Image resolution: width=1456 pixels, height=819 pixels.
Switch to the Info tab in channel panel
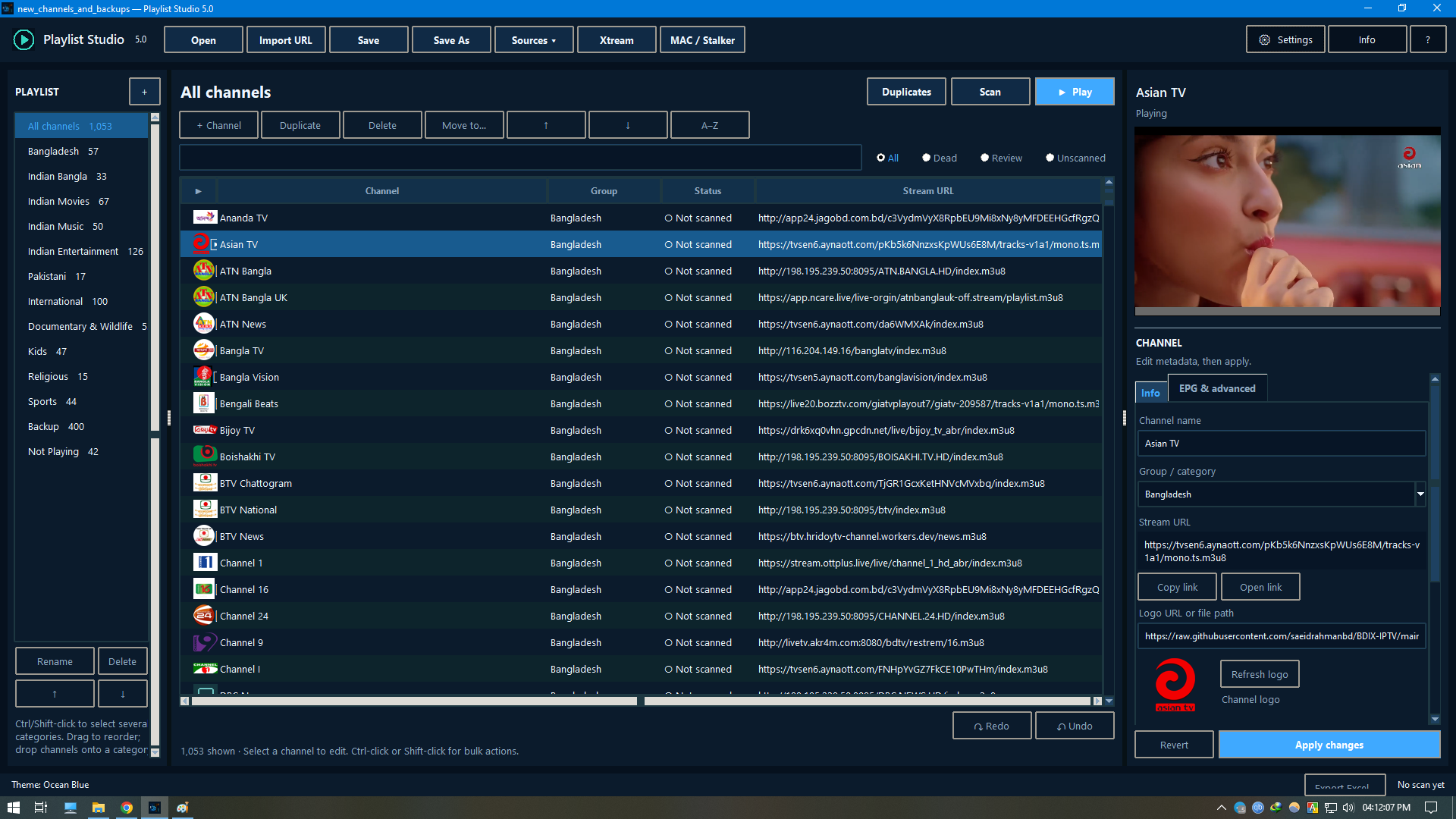coord(1150,392)
